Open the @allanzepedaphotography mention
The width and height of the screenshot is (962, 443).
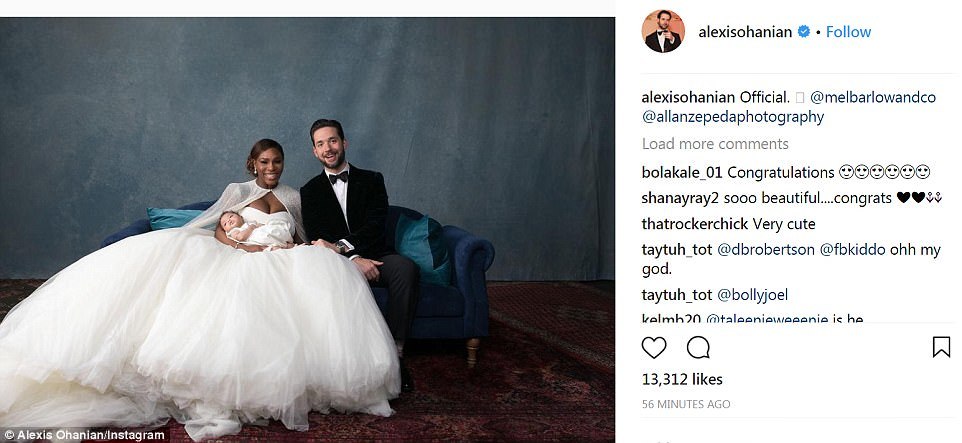point(733,117)
